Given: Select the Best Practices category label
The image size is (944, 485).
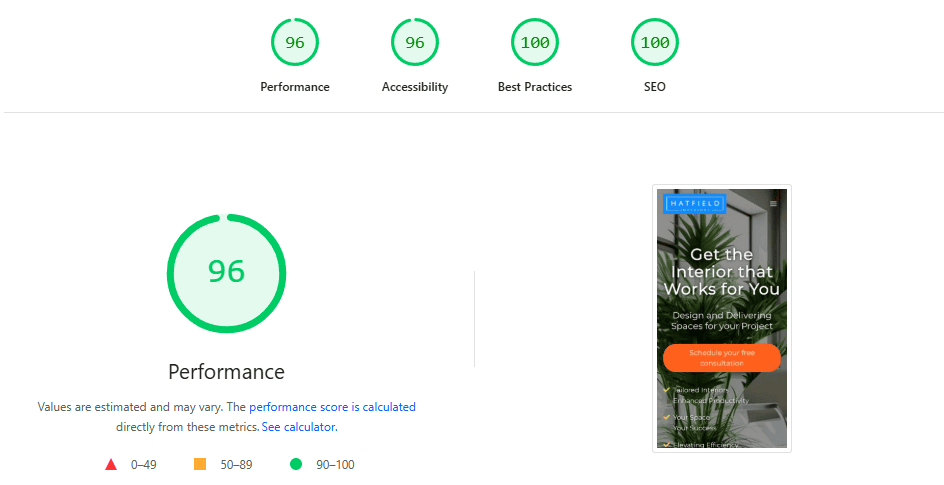Looking at the screenshot, I should (535, 87).
